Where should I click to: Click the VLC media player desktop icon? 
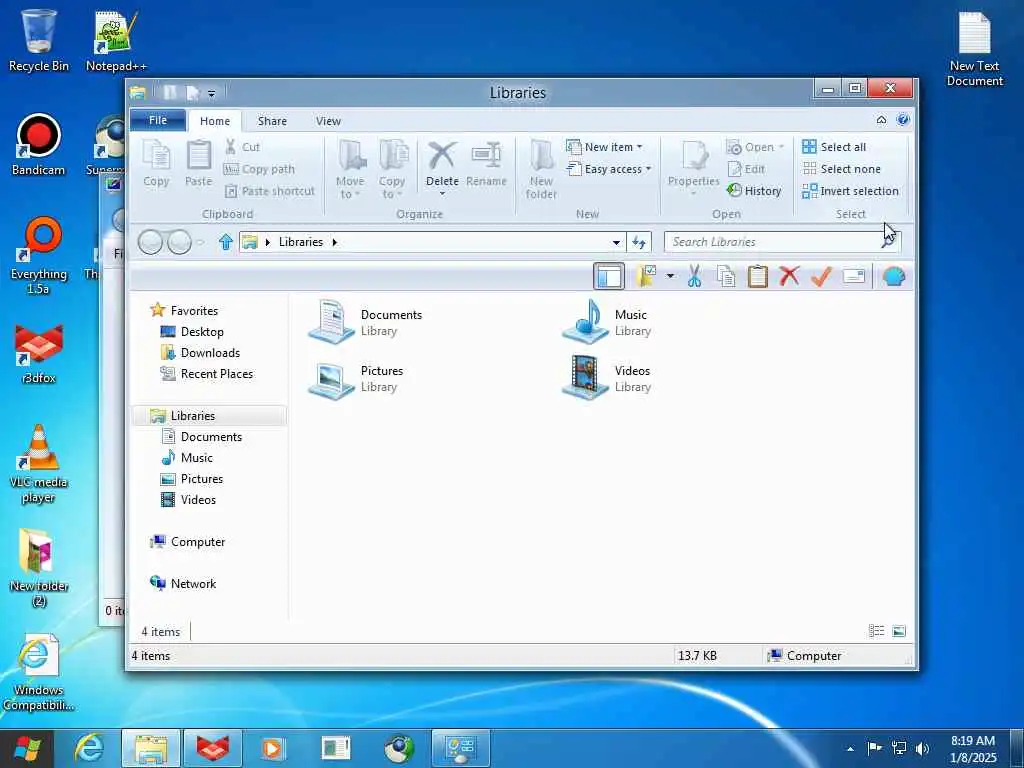coord(39,464)
